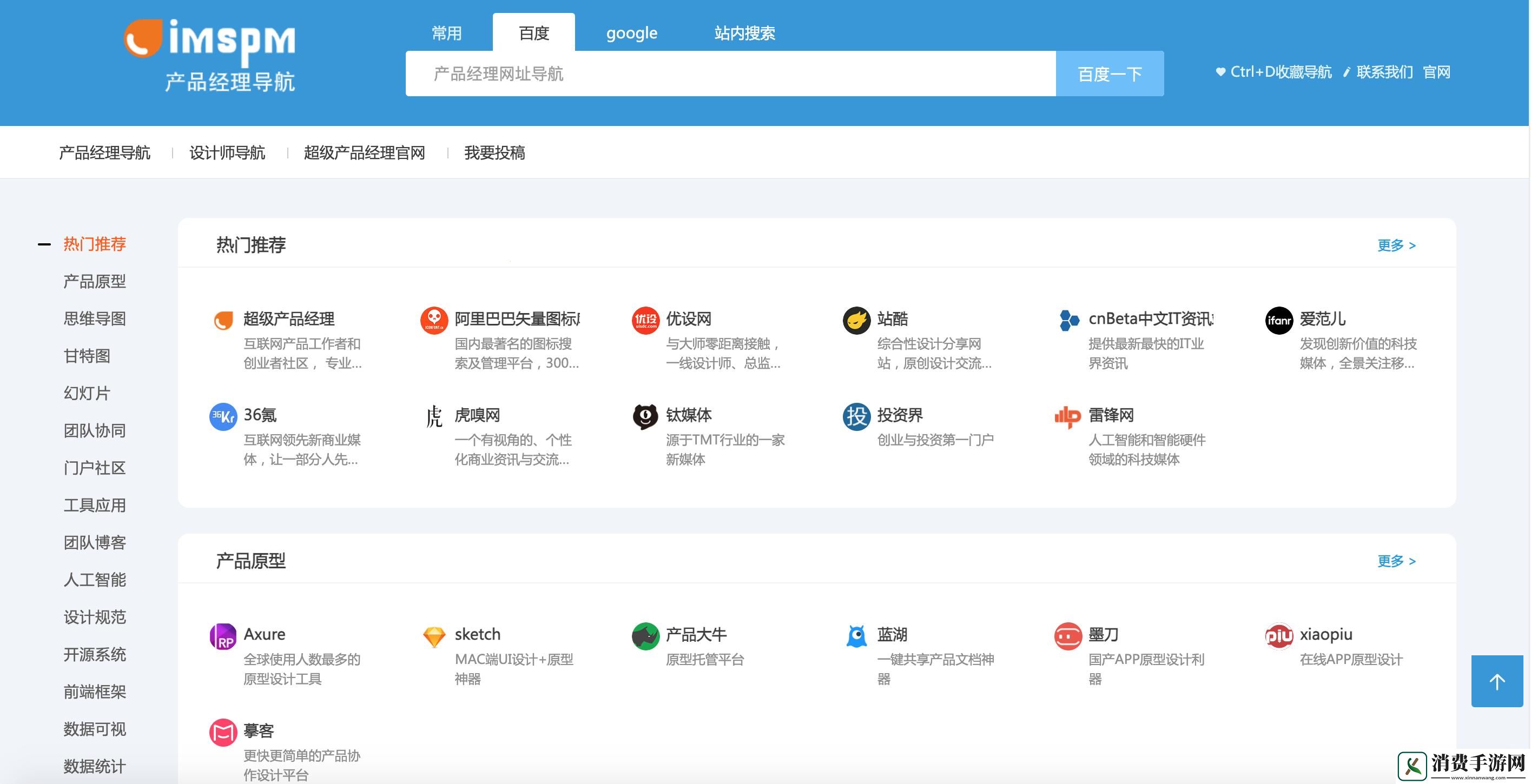1531x784 pixels.
Task: Switch to the google search tab
Action: click(631, 32)
